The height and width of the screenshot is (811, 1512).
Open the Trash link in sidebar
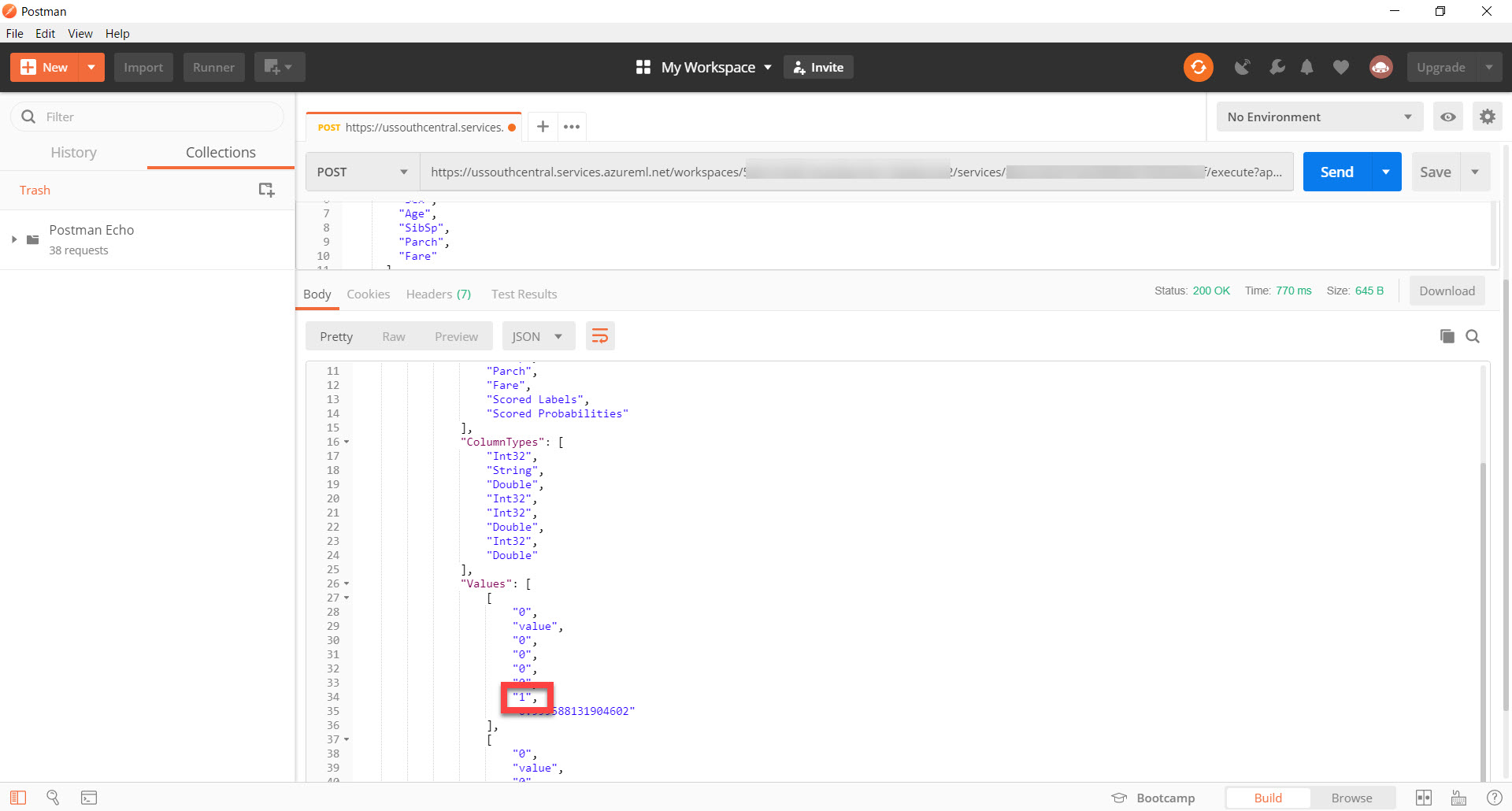(x=35, y=190)
